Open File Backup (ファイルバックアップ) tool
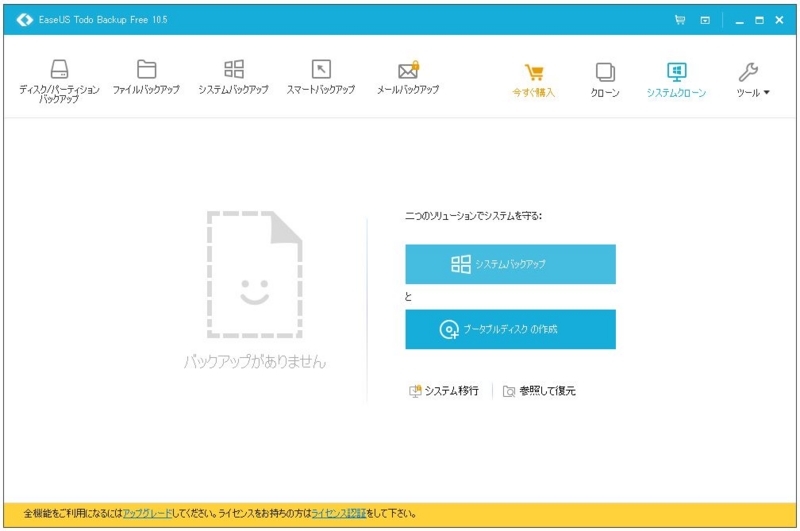 pyautogui.click(x=146, y=77)
